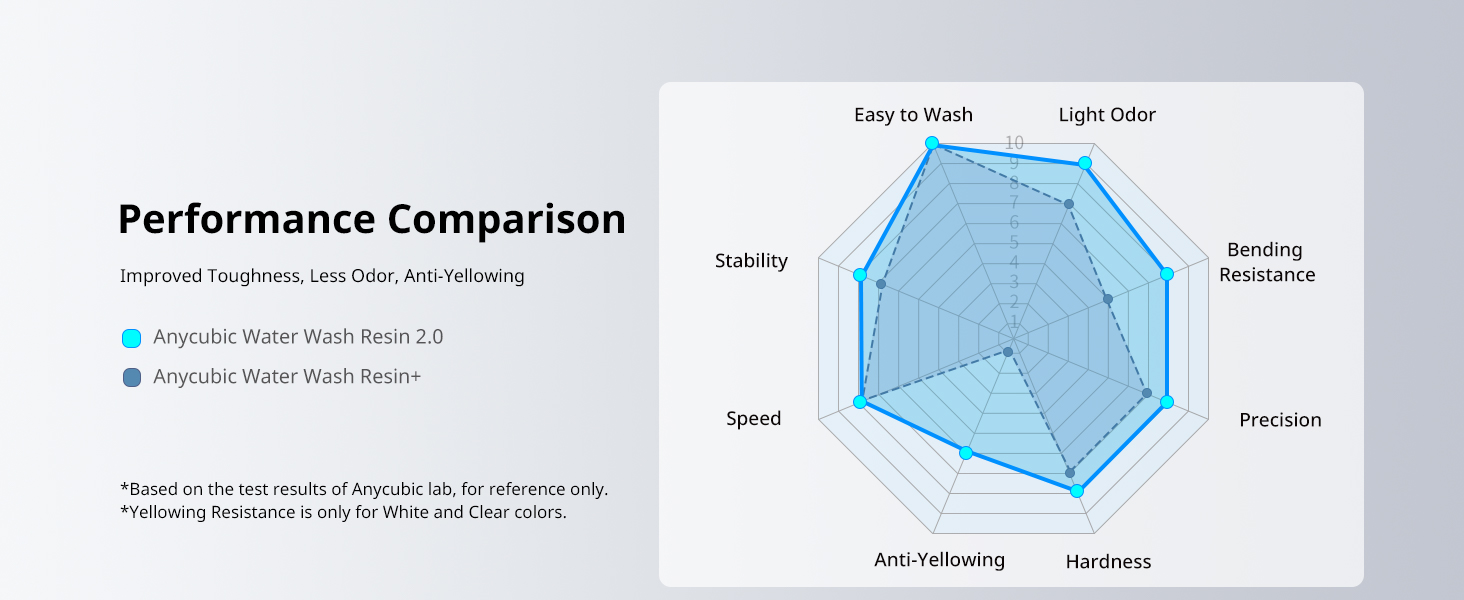
Task: Click the cyan Water Wash Resin 2.0 legend swatch
Action: click(131, 338)
